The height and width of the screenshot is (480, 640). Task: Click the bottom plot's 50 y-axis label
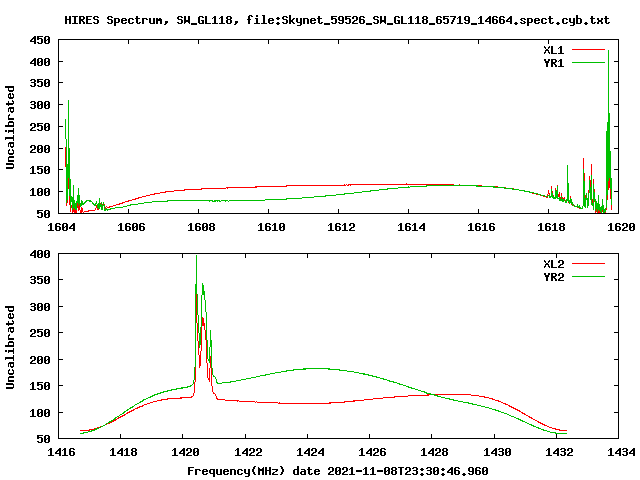[43, 439]
